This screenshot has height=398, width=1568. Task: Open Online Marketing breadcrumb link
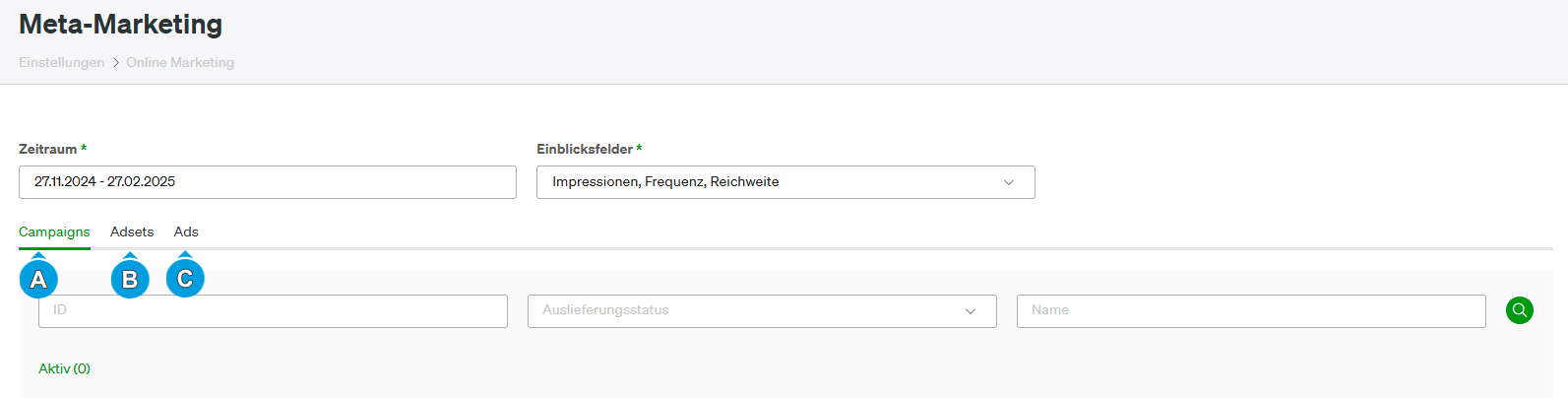[180, 62]
